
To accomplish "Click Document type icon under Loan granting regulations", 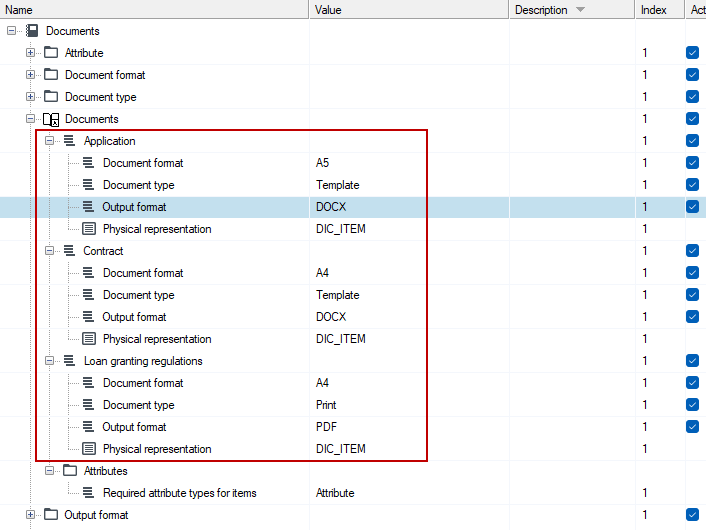I will (88, 404).
